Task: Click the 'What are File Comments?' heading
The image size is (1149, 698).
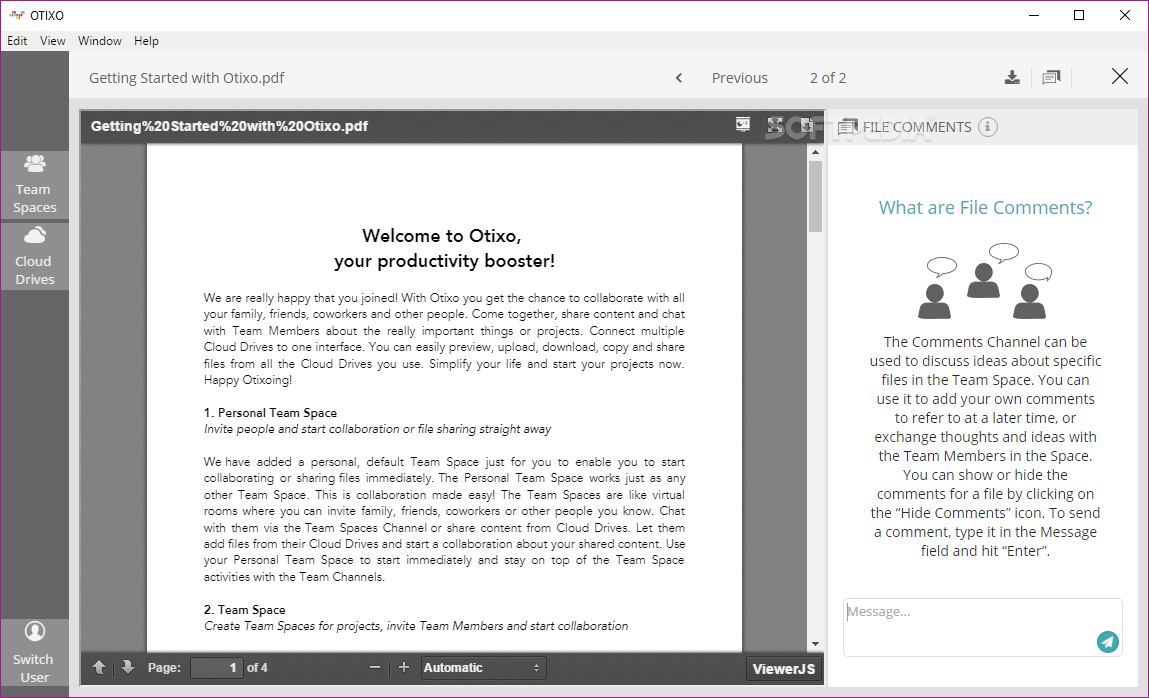Action: point(985,207)
